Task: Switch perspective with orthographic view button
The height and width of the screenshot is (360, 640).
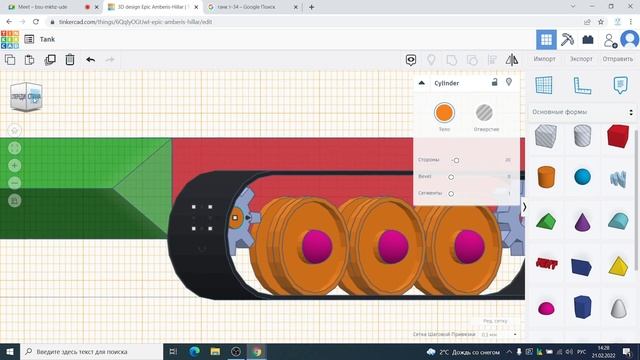Action: click(x=14, y=200)
